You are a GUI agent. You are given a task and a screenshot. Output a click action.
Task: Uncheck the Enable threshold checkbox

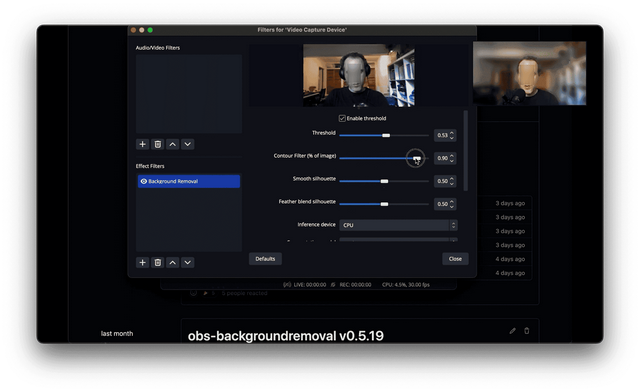[x=342, y=118]
